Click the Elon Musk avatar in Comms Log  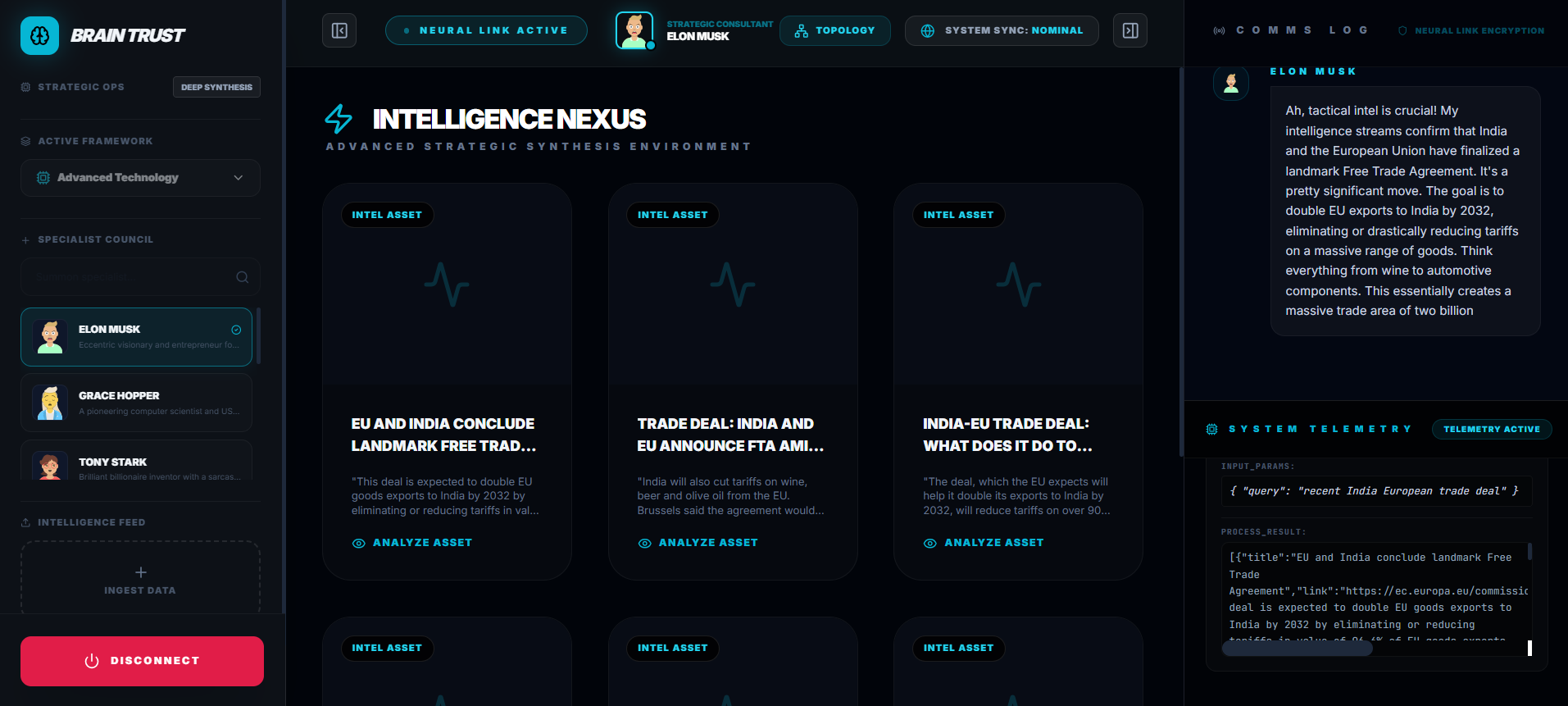point(1231,83)
